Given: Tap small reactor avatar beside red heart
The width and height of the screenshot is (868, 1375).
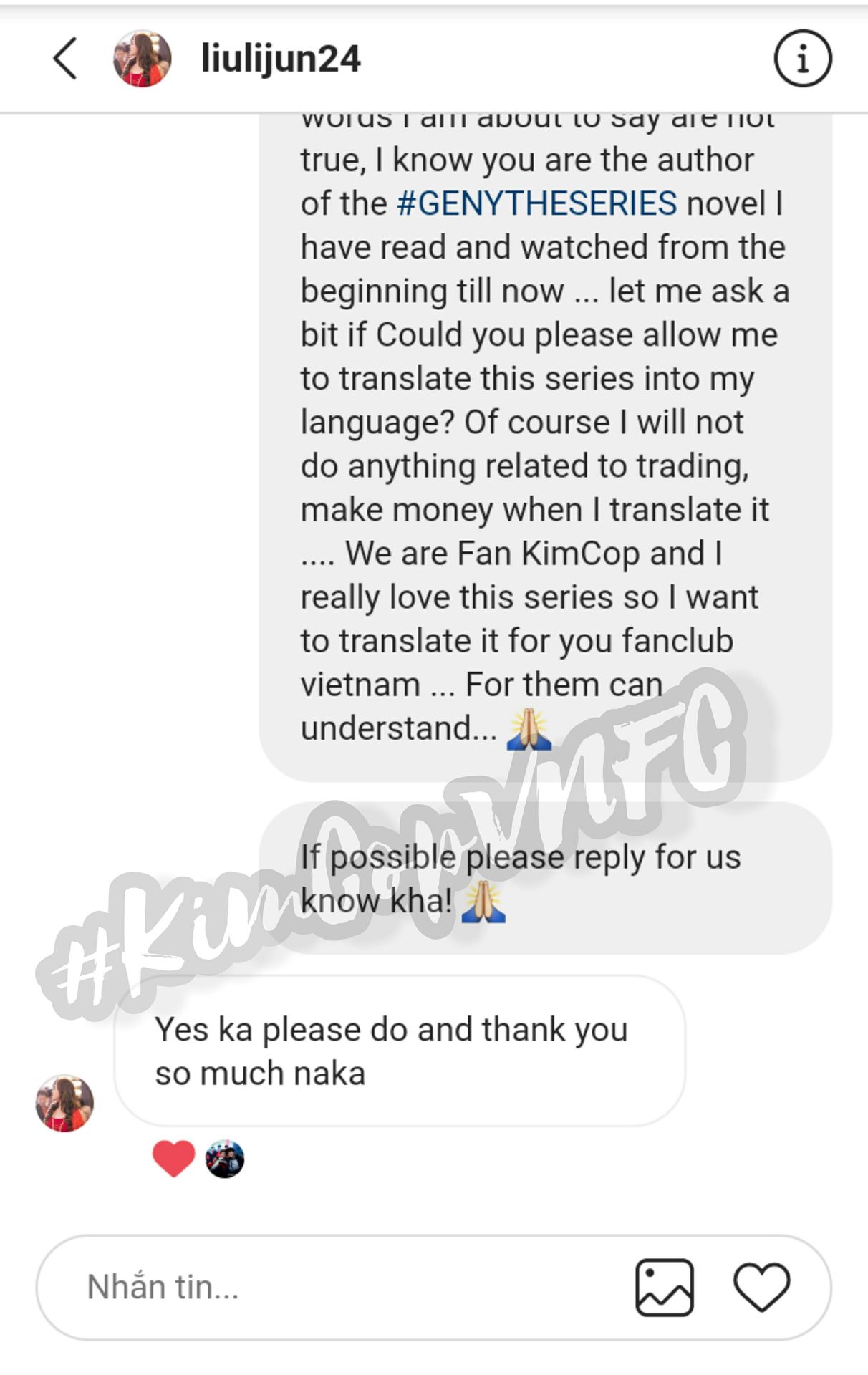Looking at the screenshot, I should [225, 1159].
